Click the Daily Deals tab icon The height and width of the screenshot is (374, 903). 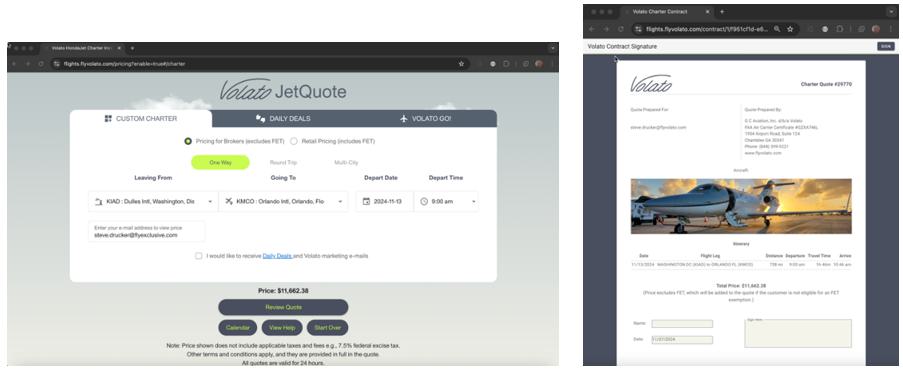260,119
